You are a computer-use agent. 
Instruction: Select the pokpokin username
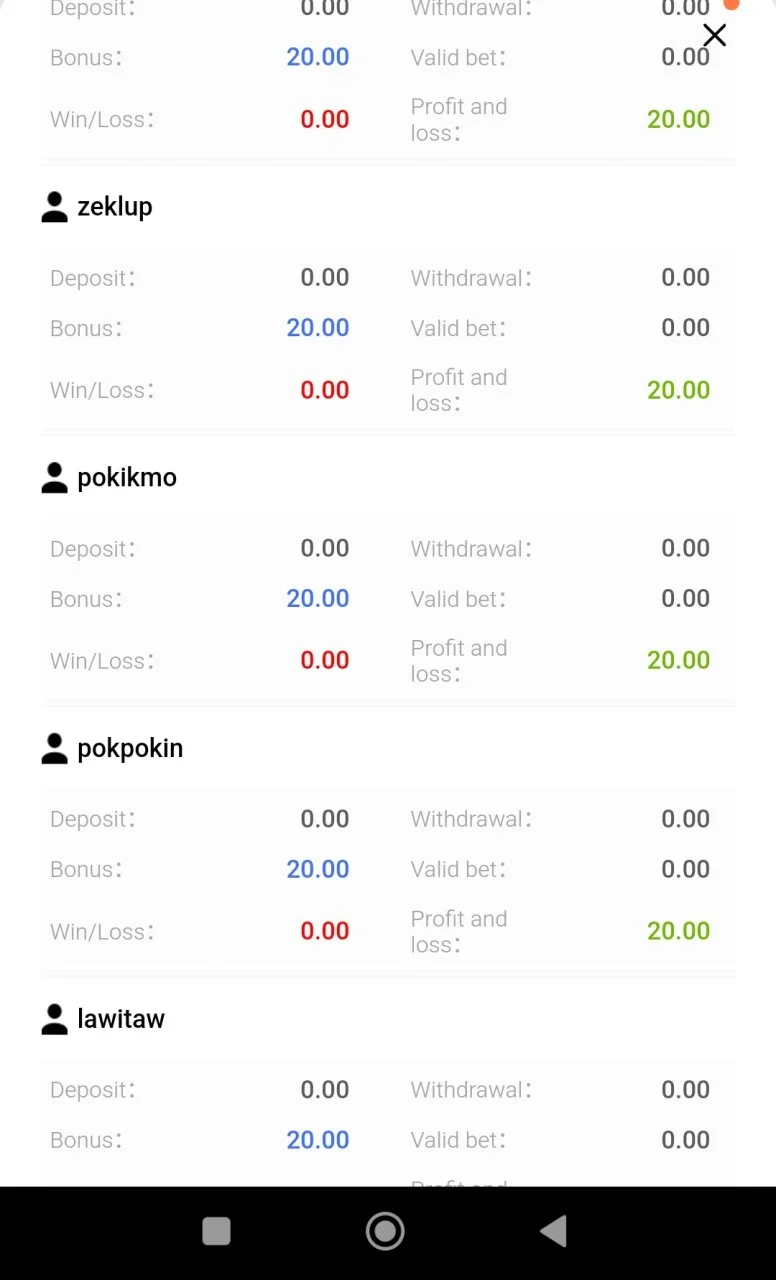tap(130, 749)
